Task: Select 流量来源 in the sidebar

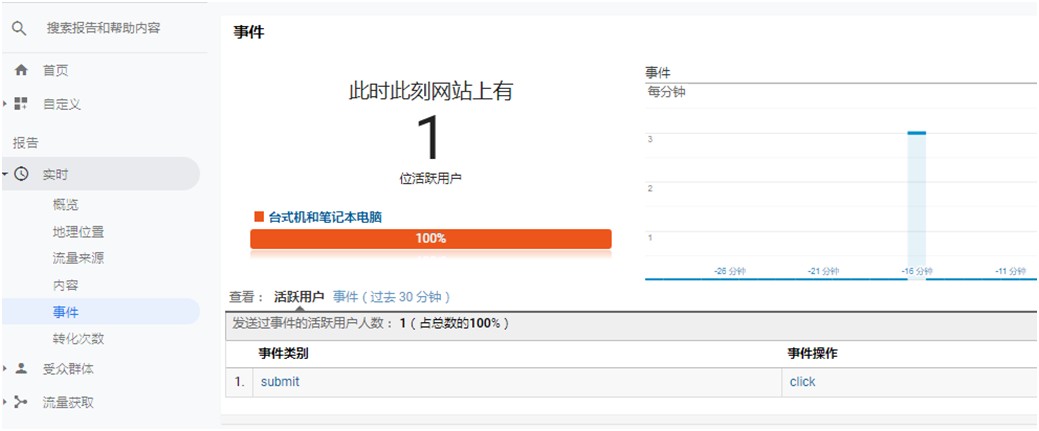Action: tap(78, 259)
